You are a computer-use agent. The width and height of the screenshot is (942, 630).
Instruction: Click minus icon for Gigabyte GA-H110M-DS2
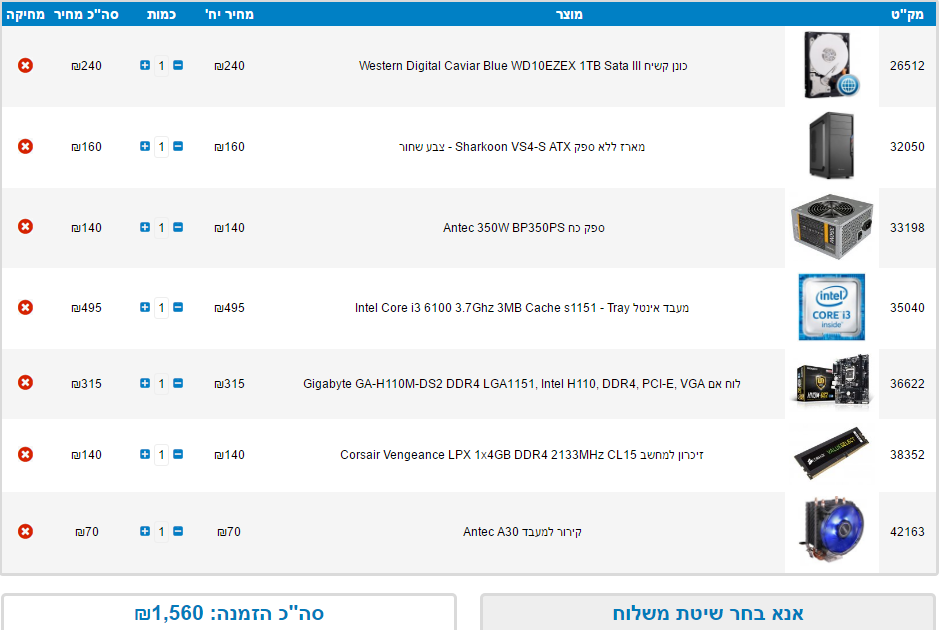(x=178, y=383)
